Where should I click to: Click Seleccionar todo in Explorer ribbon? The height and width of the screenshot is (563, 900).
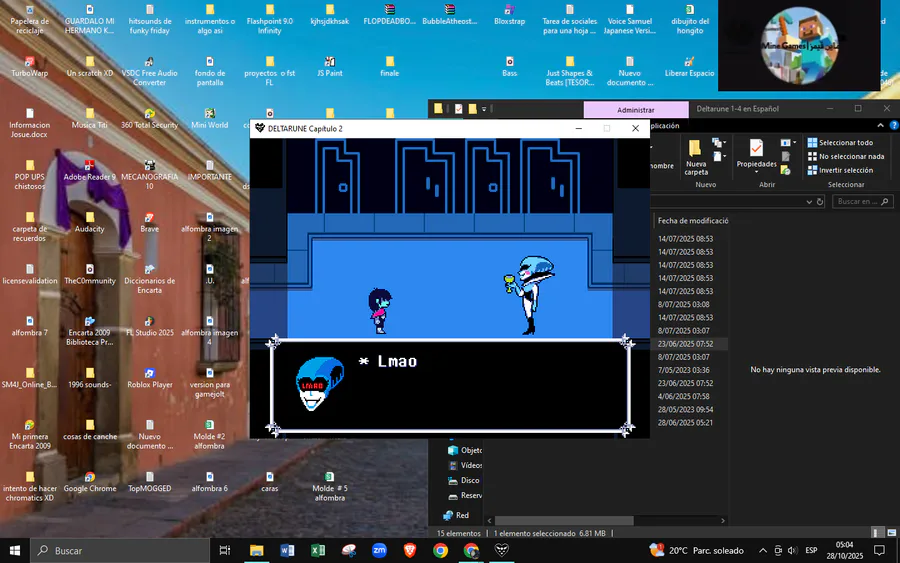point(840,142)
